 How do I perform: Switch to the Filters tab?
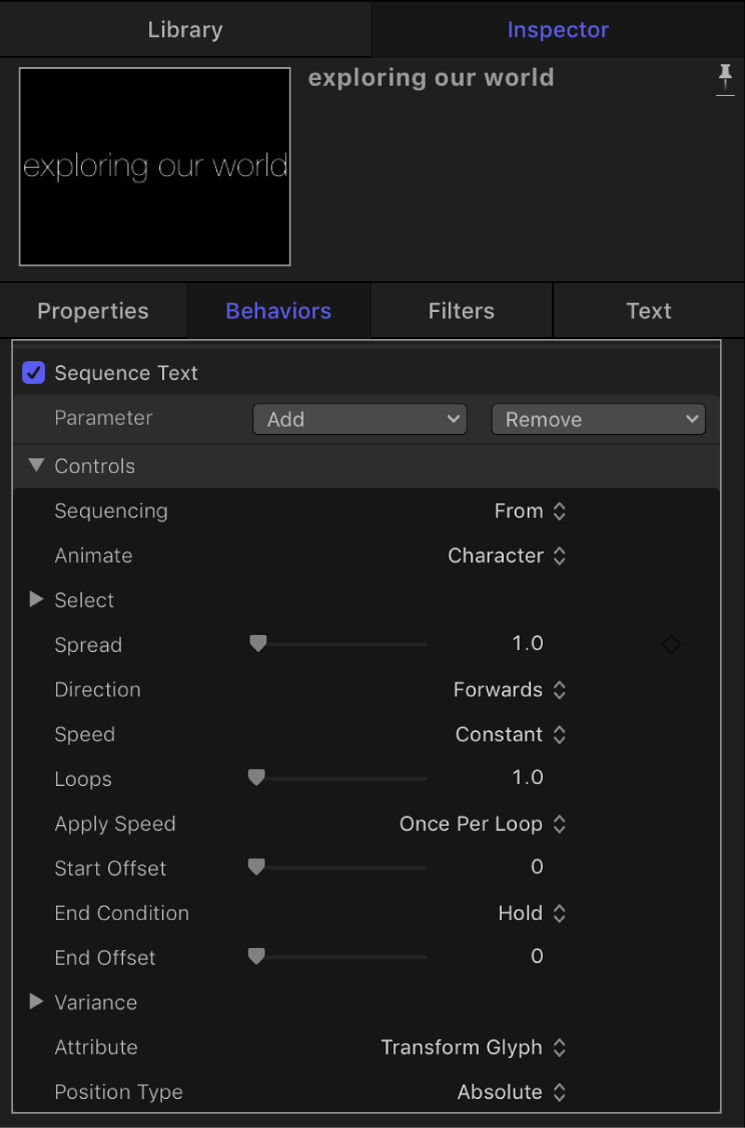pos(461,311)
